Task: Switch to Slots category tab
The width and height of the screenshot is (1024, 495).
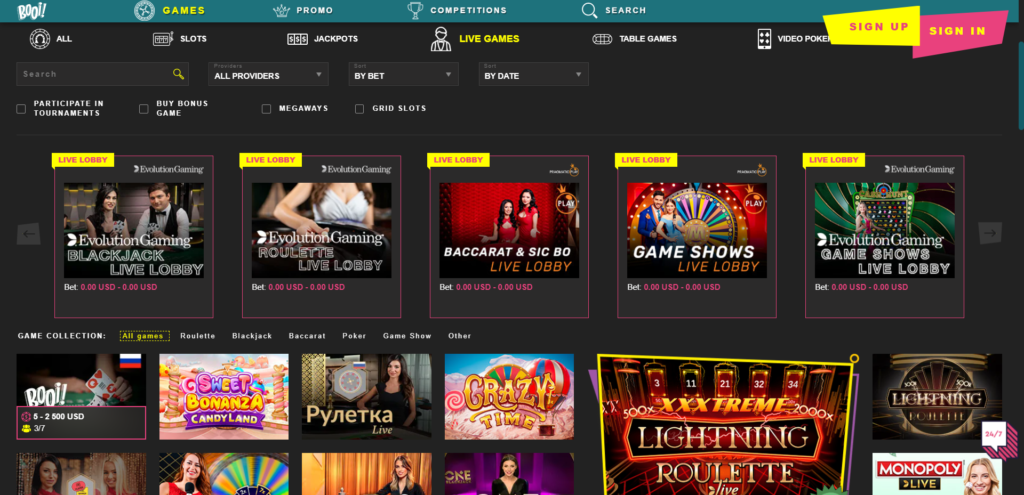Action: pos(193,39)
